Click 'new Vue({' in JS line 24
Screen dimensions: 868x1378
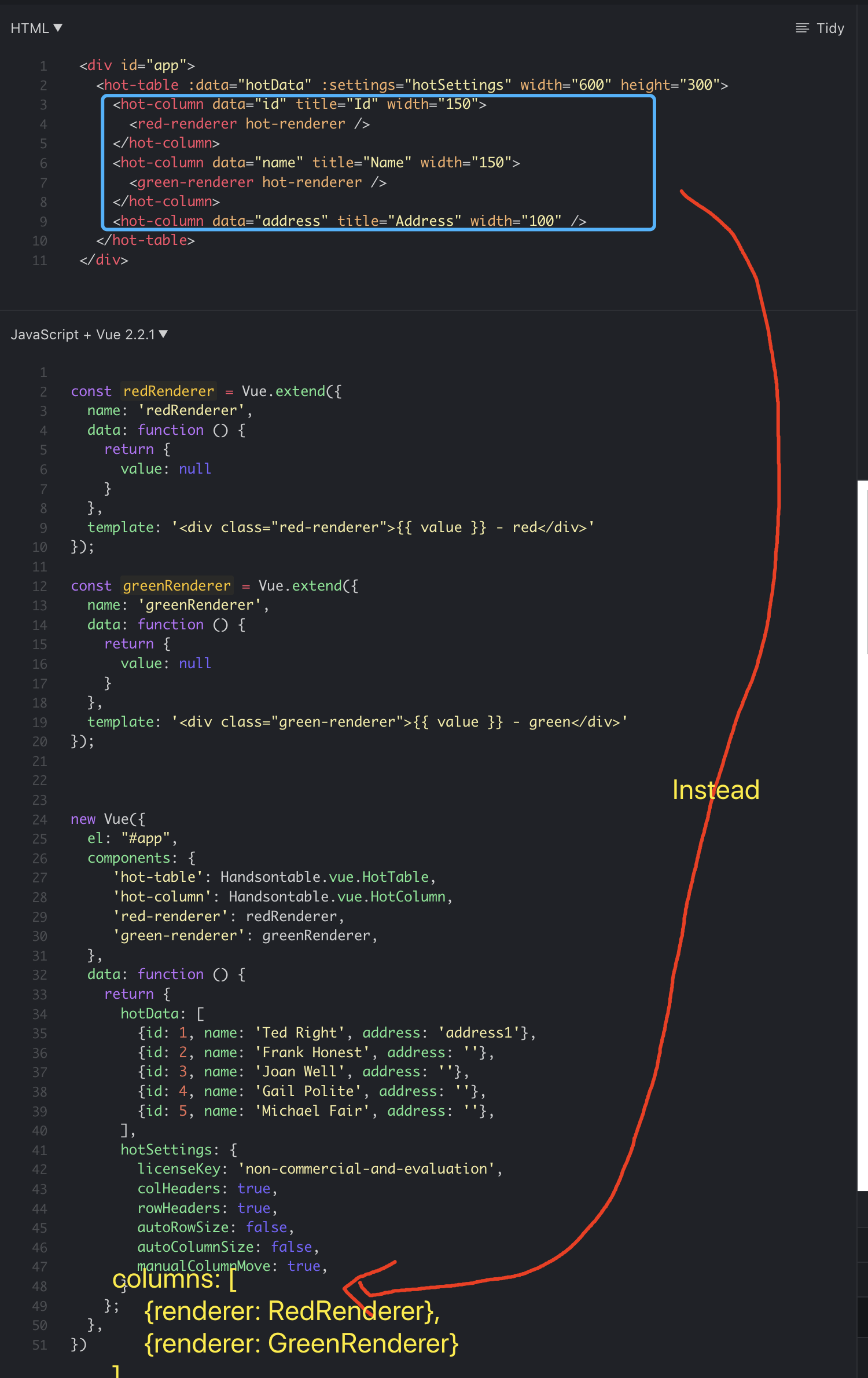pos(108,819)
